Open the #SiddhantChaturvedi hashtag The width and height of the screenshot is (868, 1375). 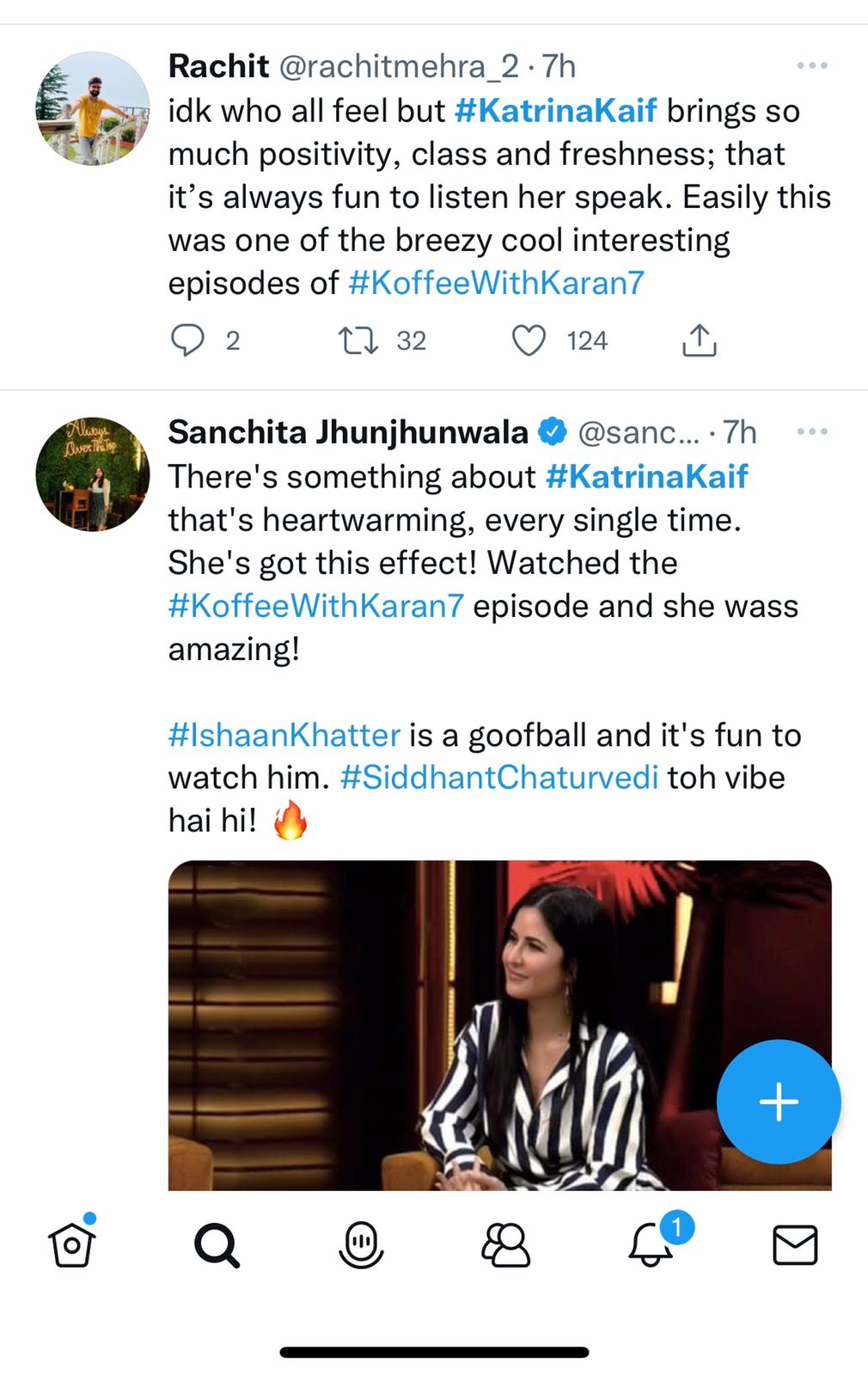click(499, 777)
